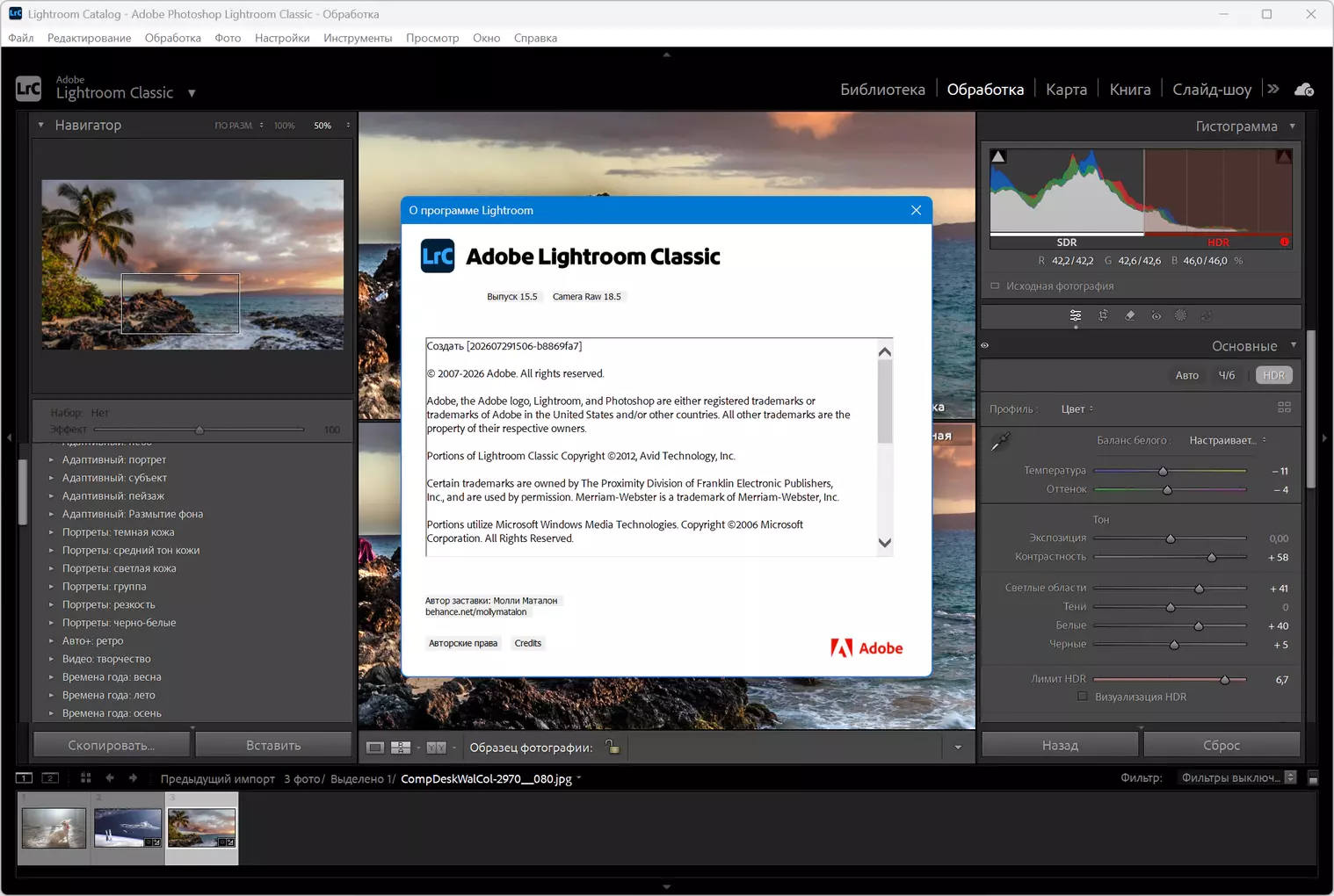Show shadow clipping in the histogram

[x=998, y=156]
